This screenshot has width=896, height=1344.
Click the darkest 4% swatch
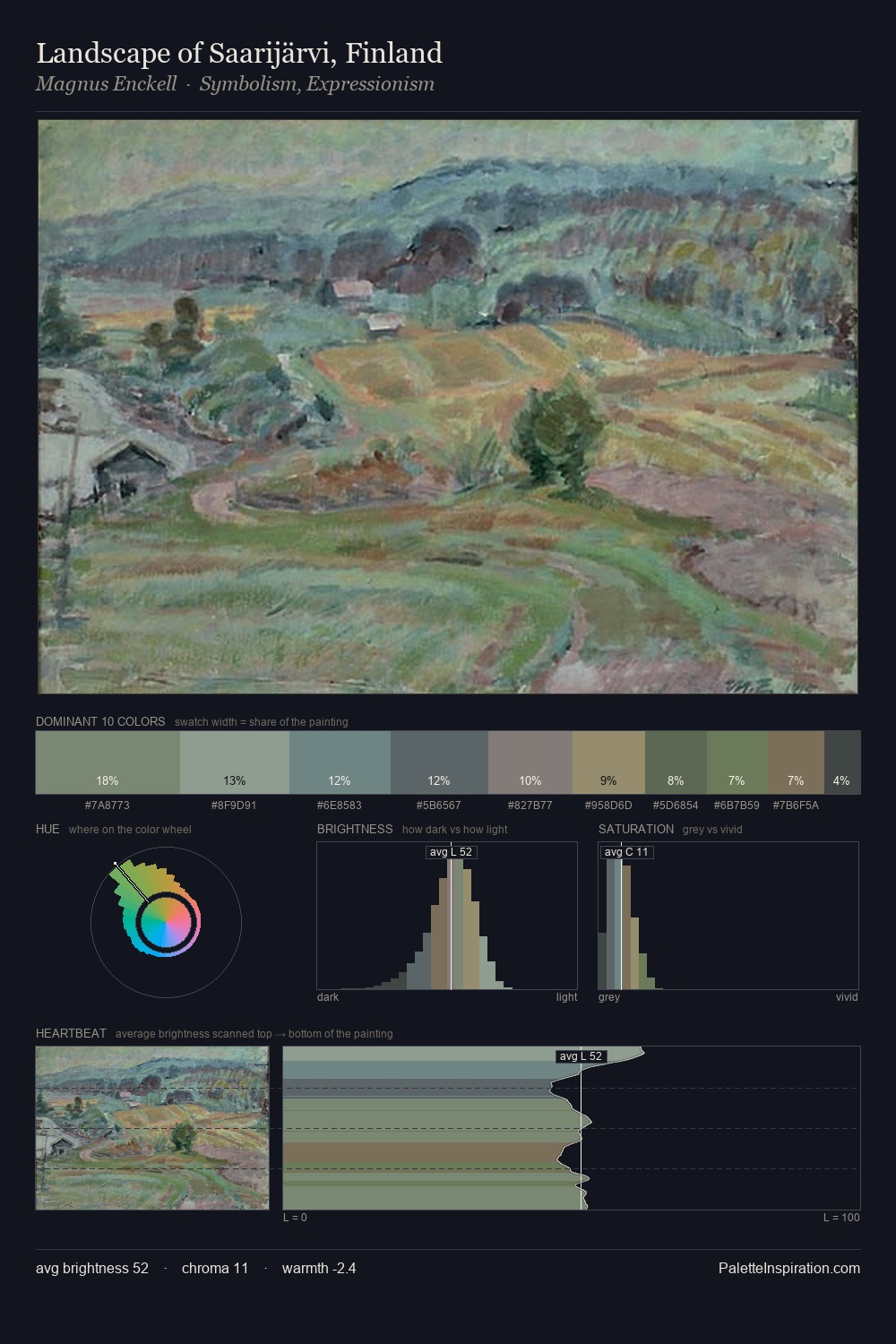pos(842,762)
